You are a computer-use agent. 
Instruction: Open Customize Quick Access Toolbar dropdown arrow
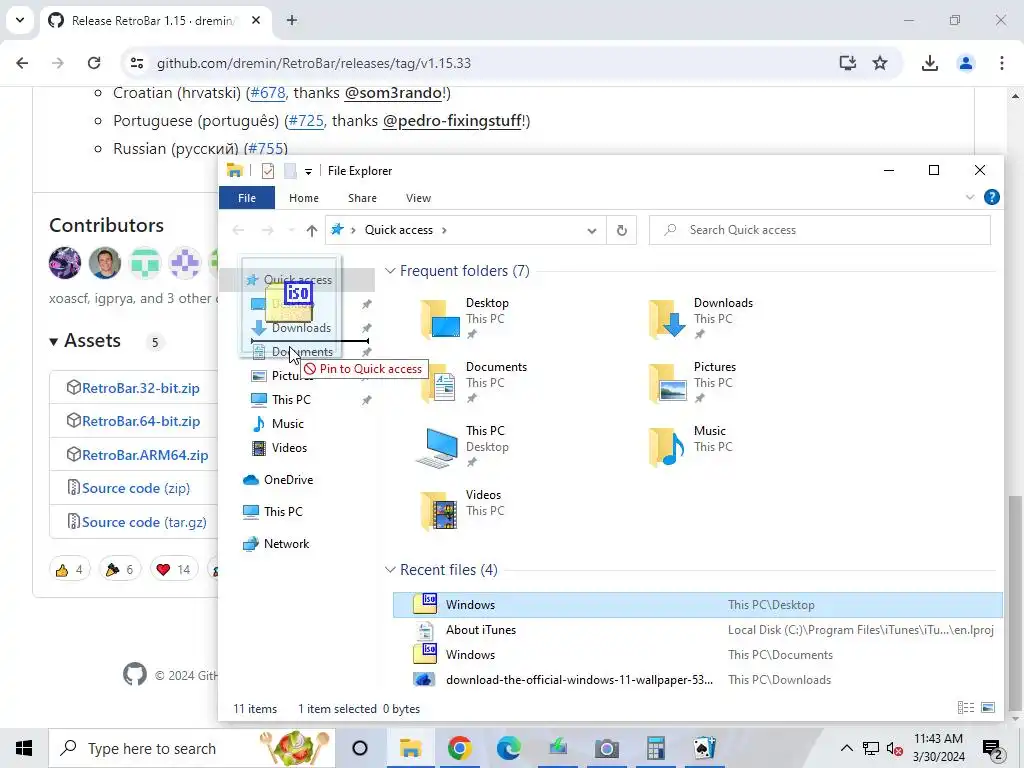[x=308, y=172]
